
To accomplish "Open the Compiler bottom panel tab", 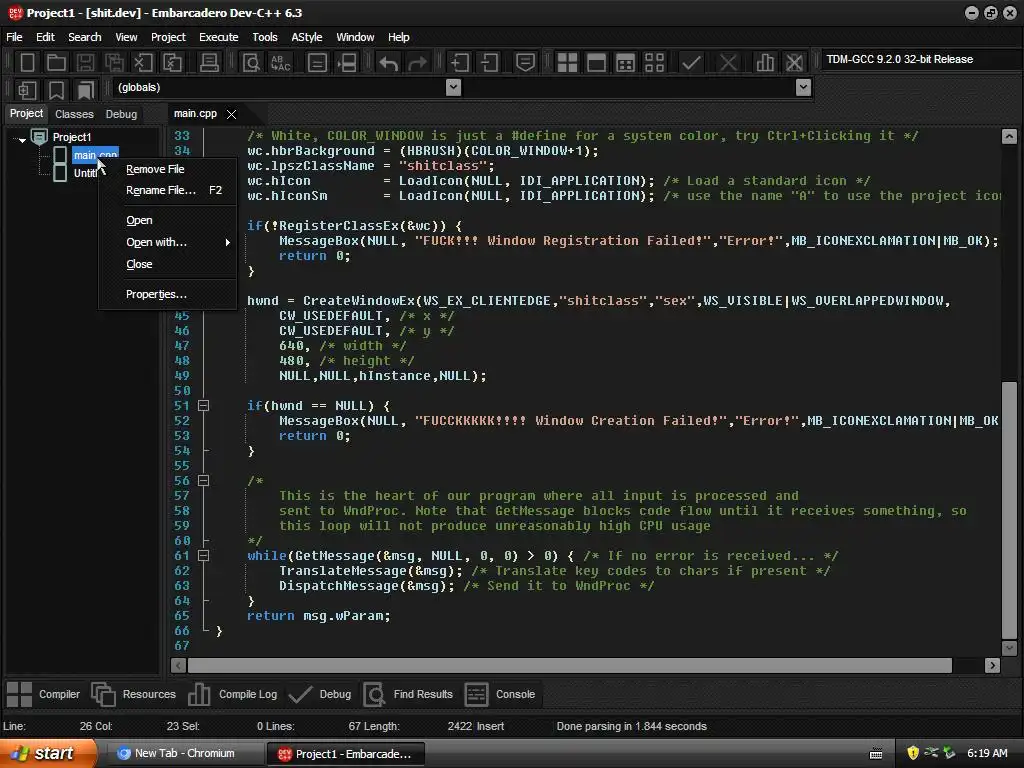I will point(43,694).
